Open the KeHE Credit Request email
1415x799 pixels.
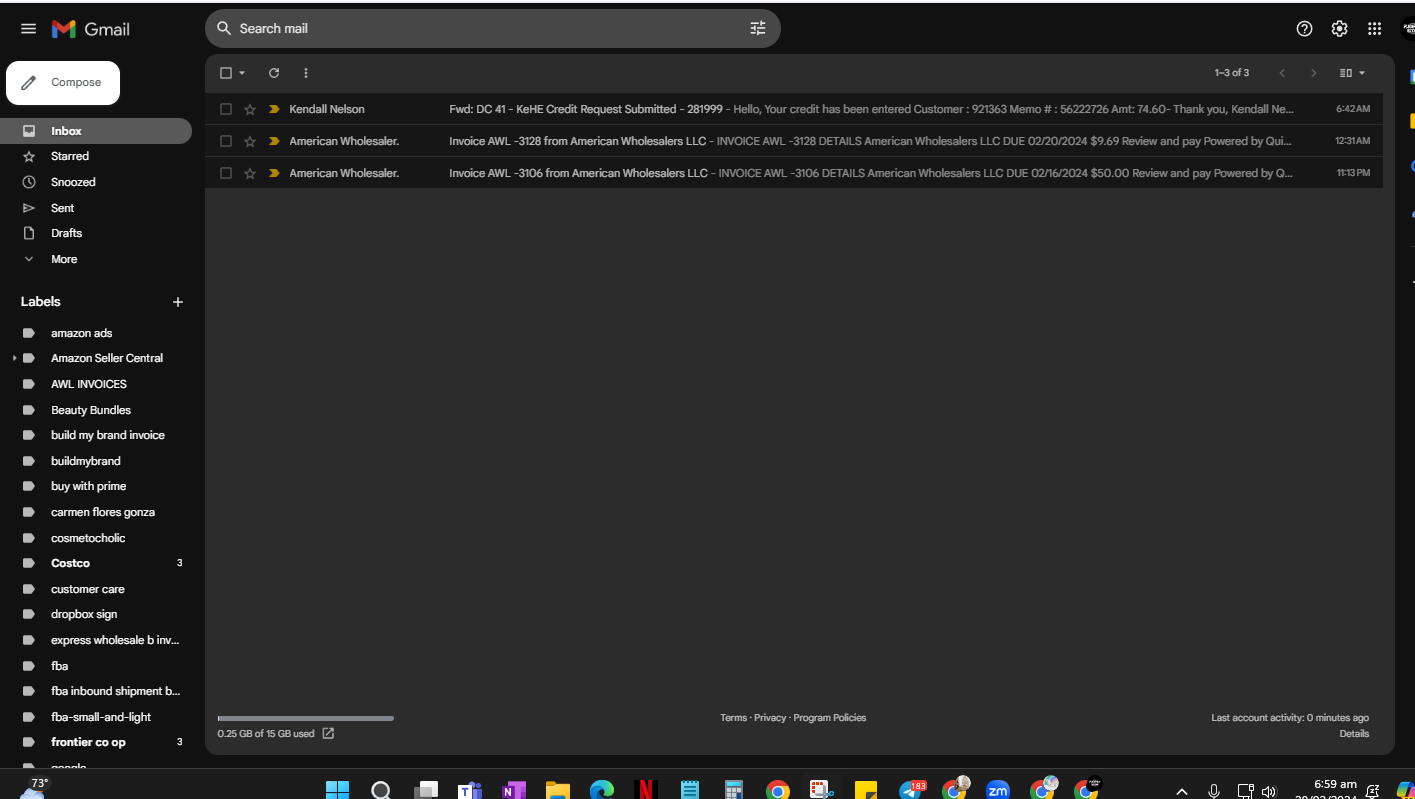(x=794, y=109)
